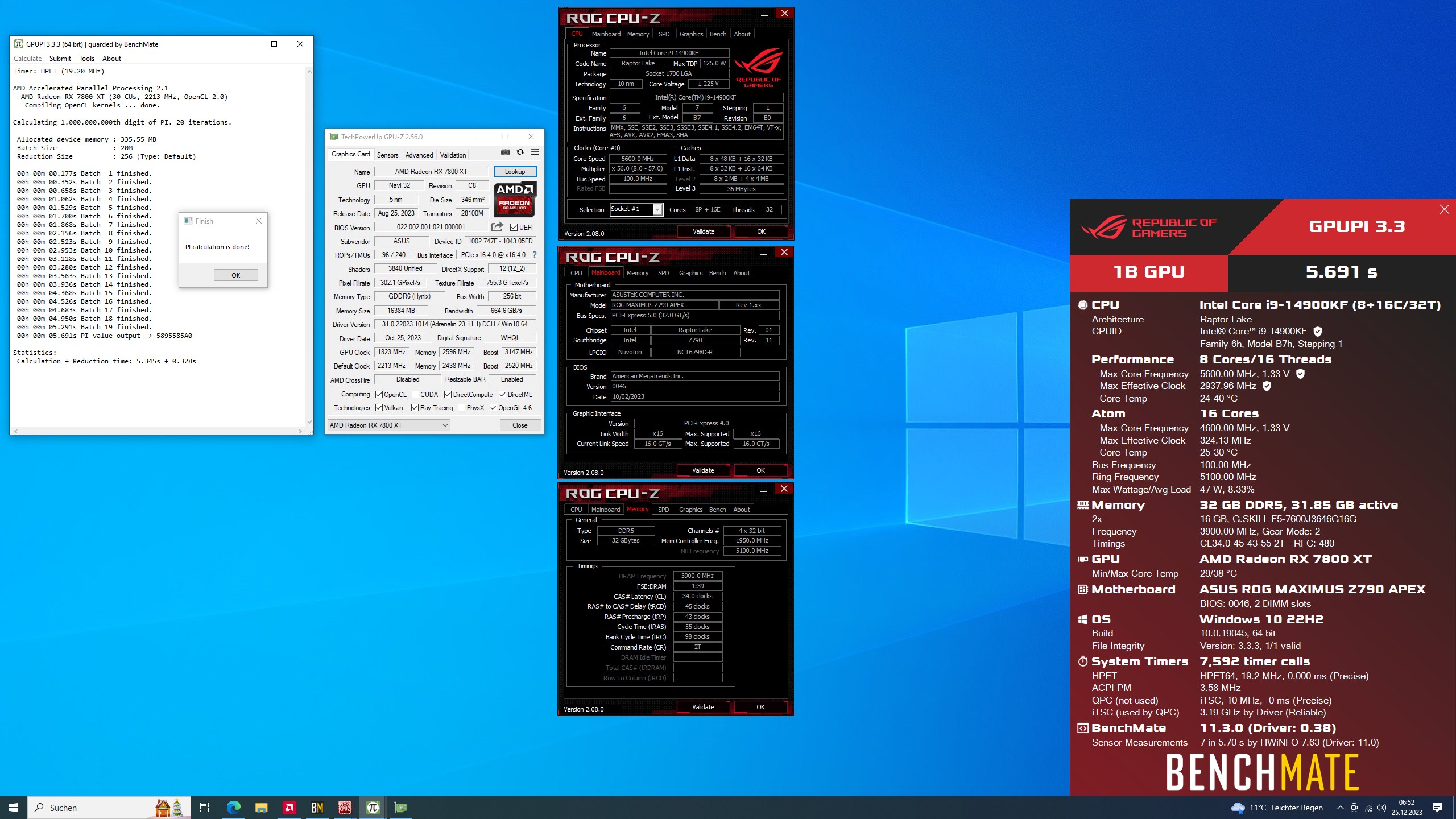Toggle the DirectML checkbox

502,394
